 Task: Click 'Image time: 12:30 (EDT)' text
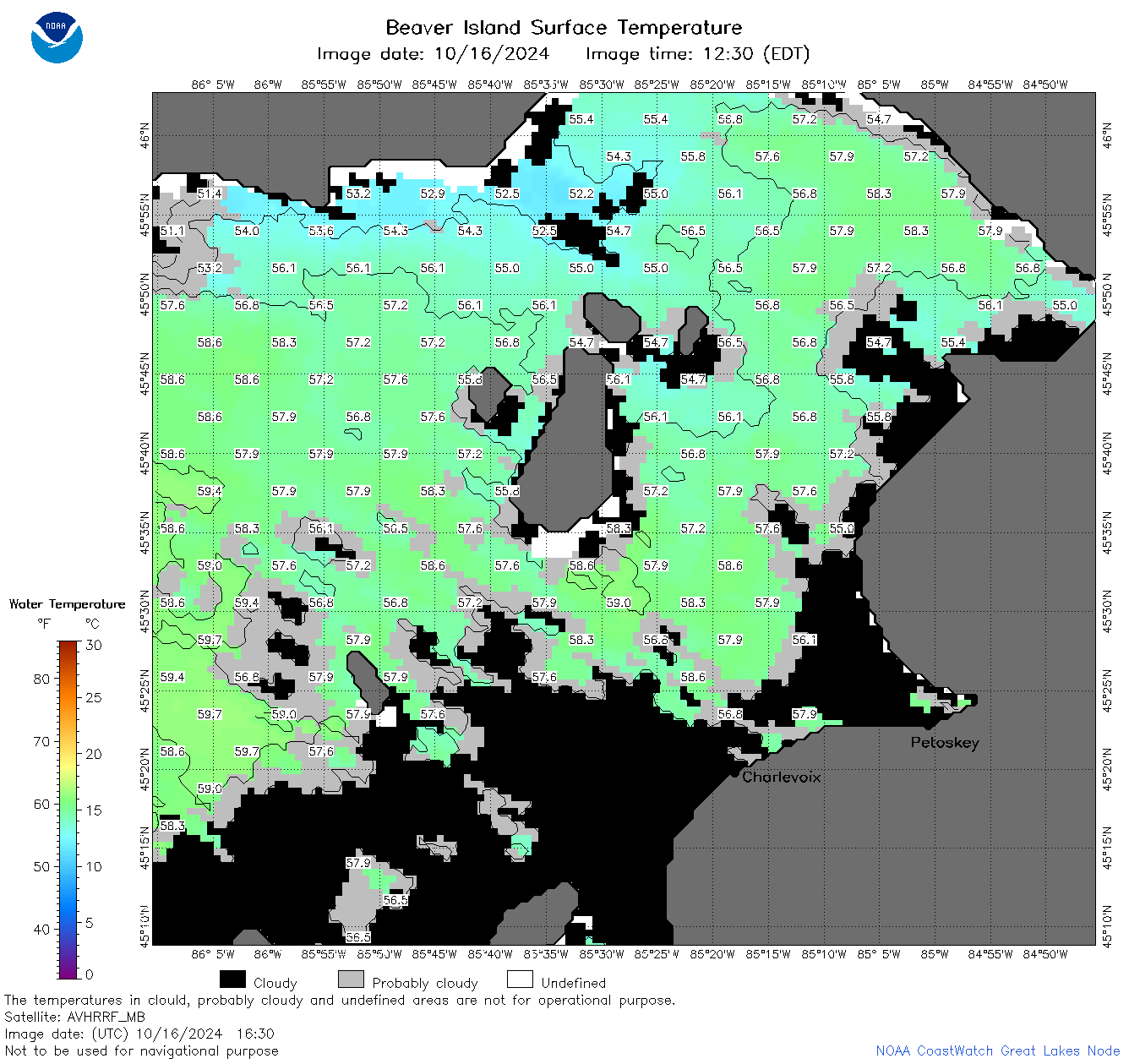coord(697,54)
